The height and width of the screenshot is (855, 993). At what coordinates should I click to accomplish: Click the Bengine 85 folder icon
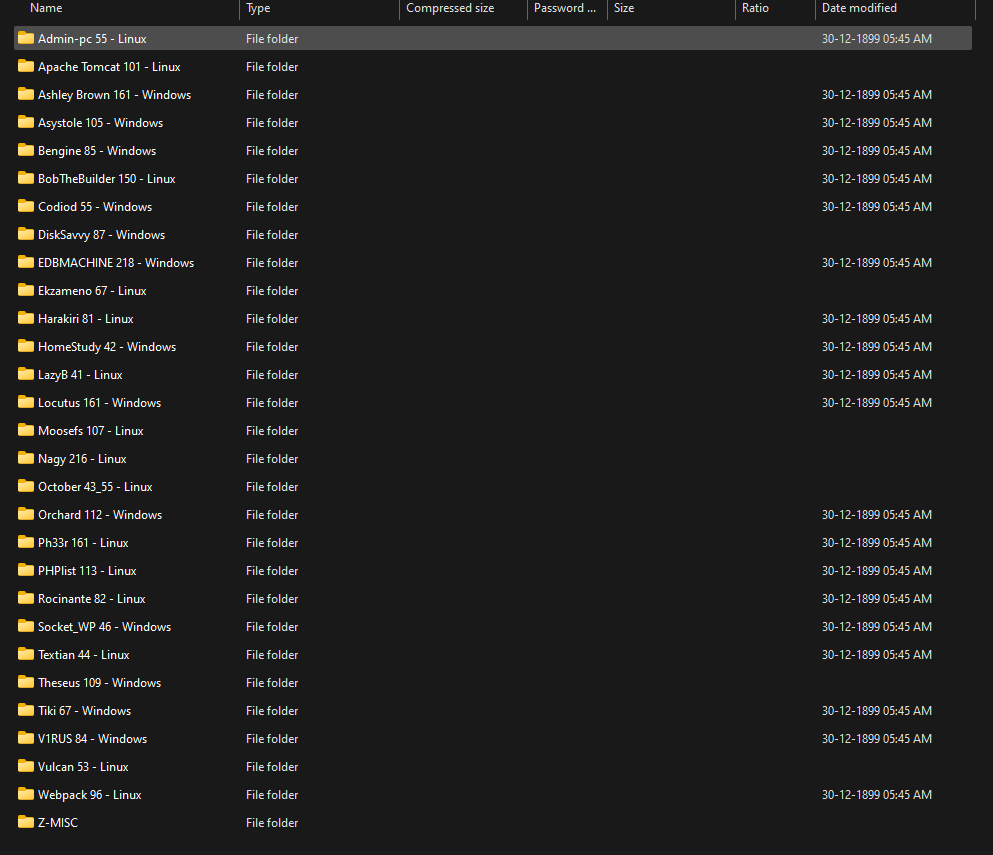[26, 150]
